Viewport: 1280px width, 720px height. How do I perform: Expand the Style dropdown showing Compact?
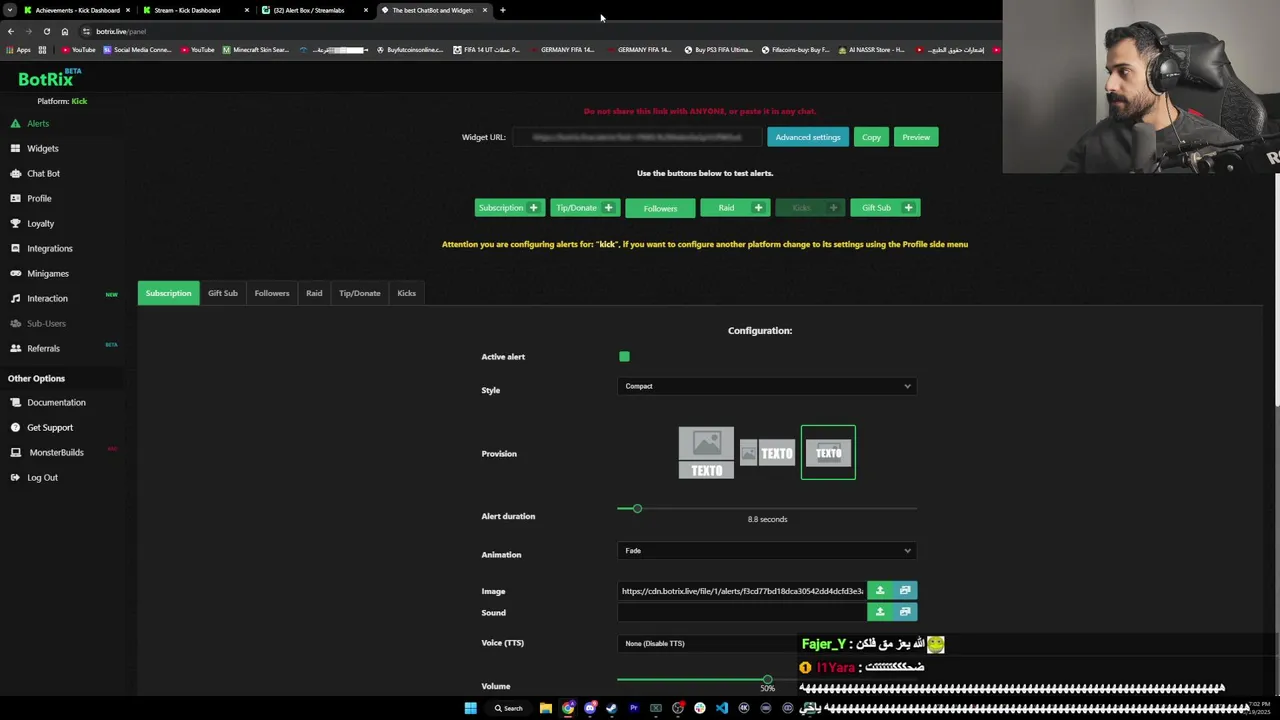pyautogui.click(x=767, y=386)
